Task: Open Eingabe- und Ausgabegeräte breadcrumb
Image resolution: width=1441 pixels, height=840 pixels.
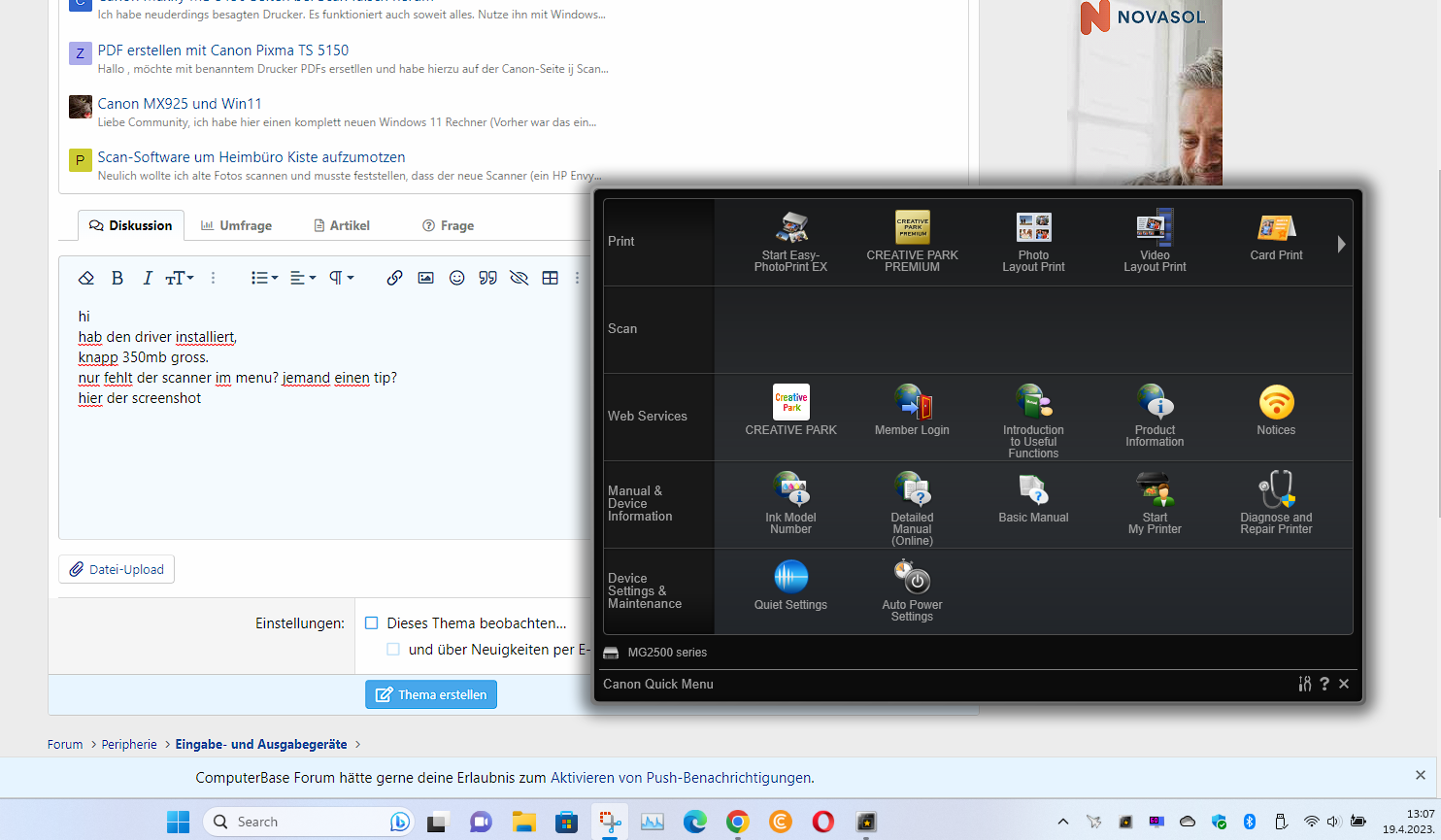Action: coord(261,745)
